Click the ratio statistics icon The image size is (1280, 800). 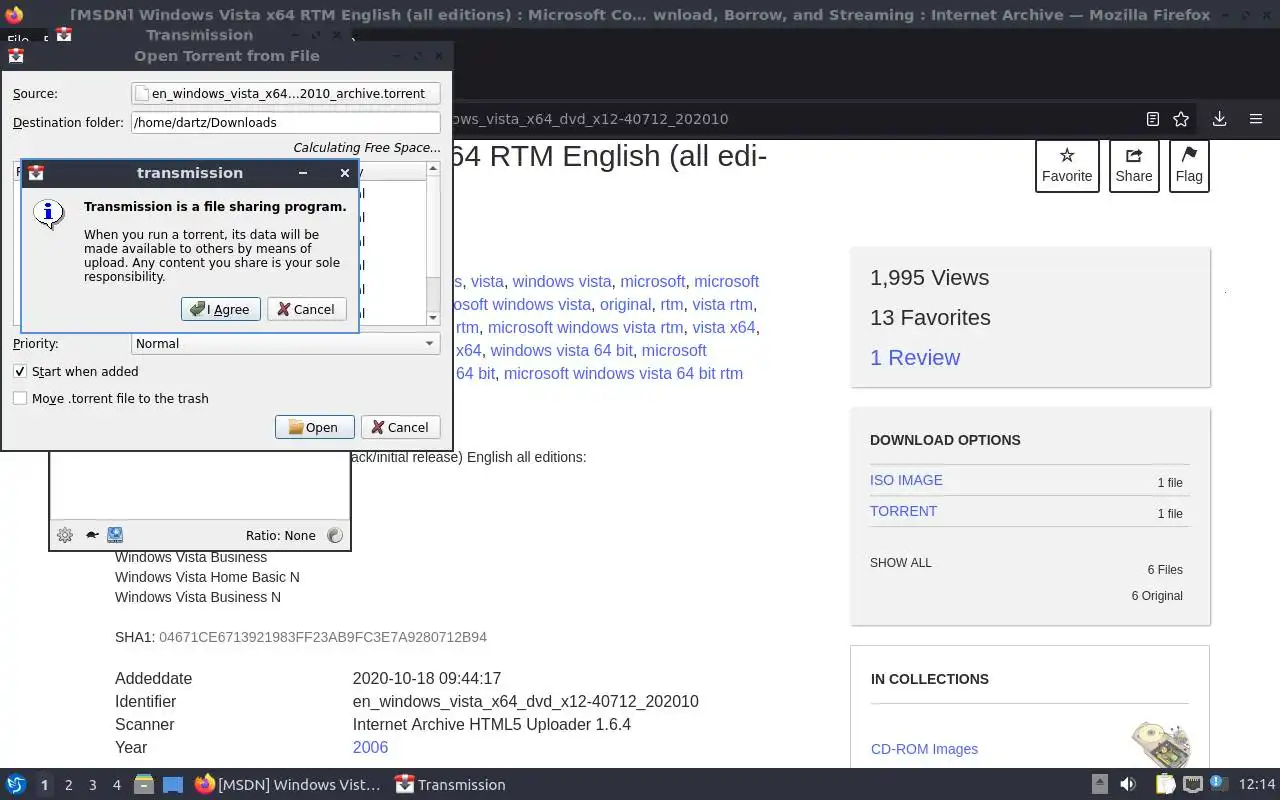[335, 535]
